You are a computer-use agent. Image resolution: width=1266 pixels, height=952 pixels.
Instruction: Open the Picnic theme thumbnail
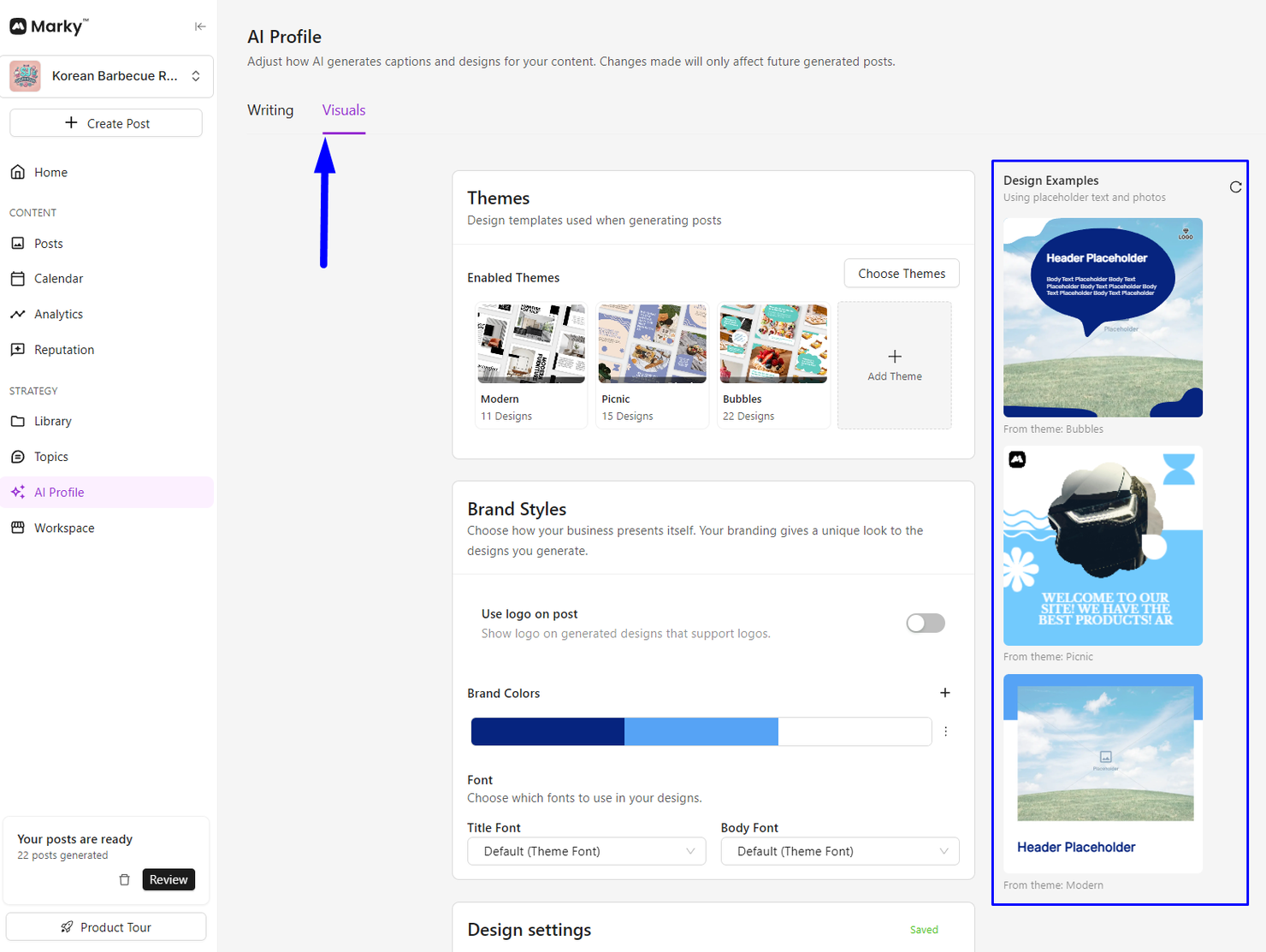point(652,344)
